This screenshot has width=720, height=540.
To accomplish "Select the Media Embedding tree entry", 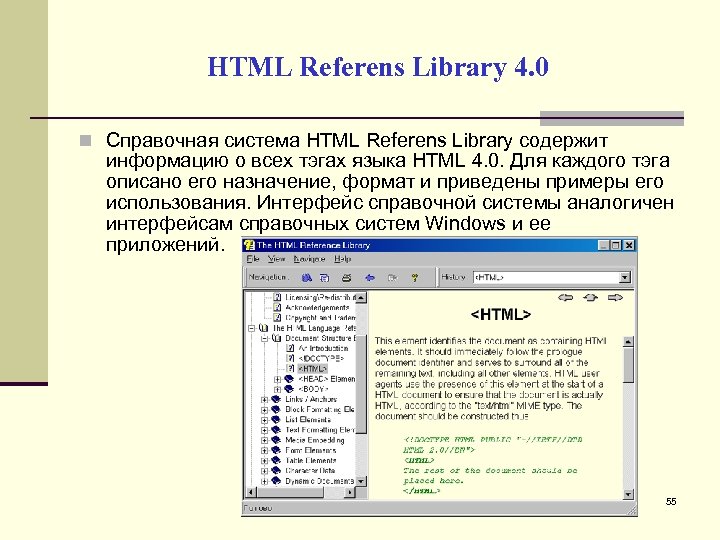I will point(315,440).
